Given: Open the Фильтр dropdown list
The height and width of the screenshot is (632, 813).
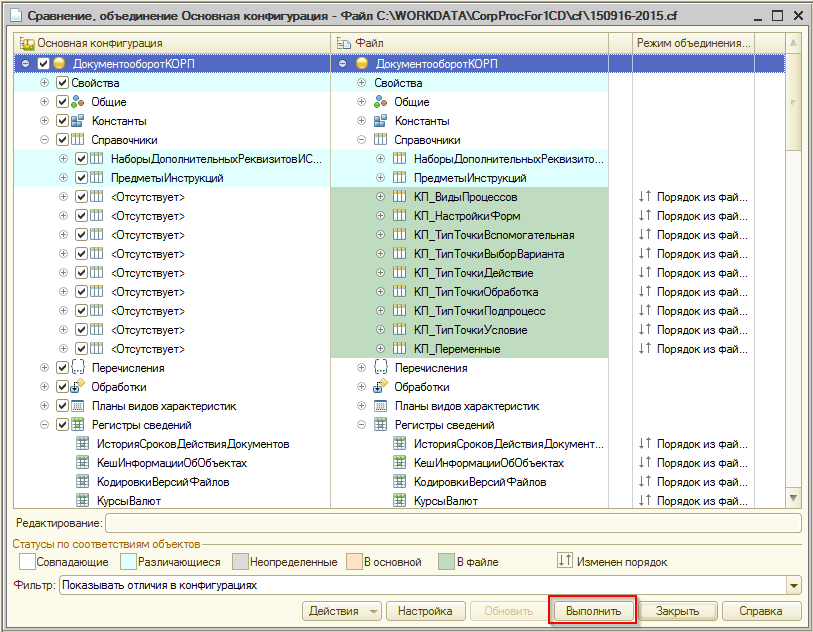Looking at the screenshot, I should [x=794, y=585].
